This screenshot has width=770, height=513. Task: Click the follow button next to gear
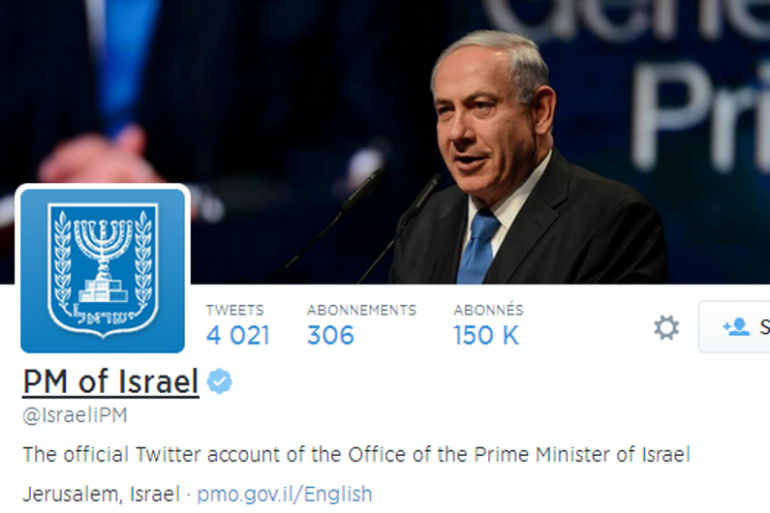pos(735,327)
